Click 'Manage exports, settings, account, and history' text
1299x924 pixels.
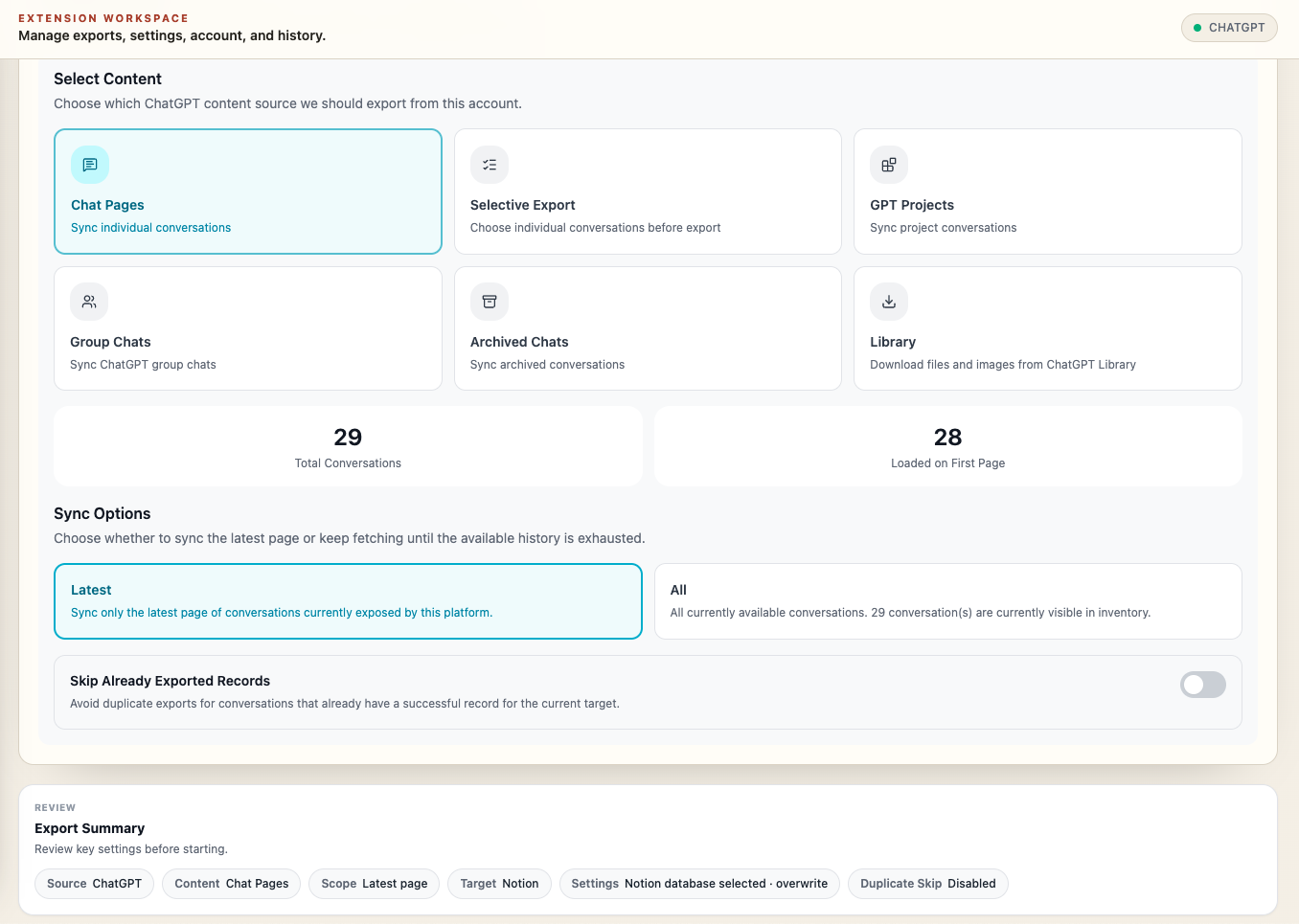pyautogui.click(x=172, y=35)
